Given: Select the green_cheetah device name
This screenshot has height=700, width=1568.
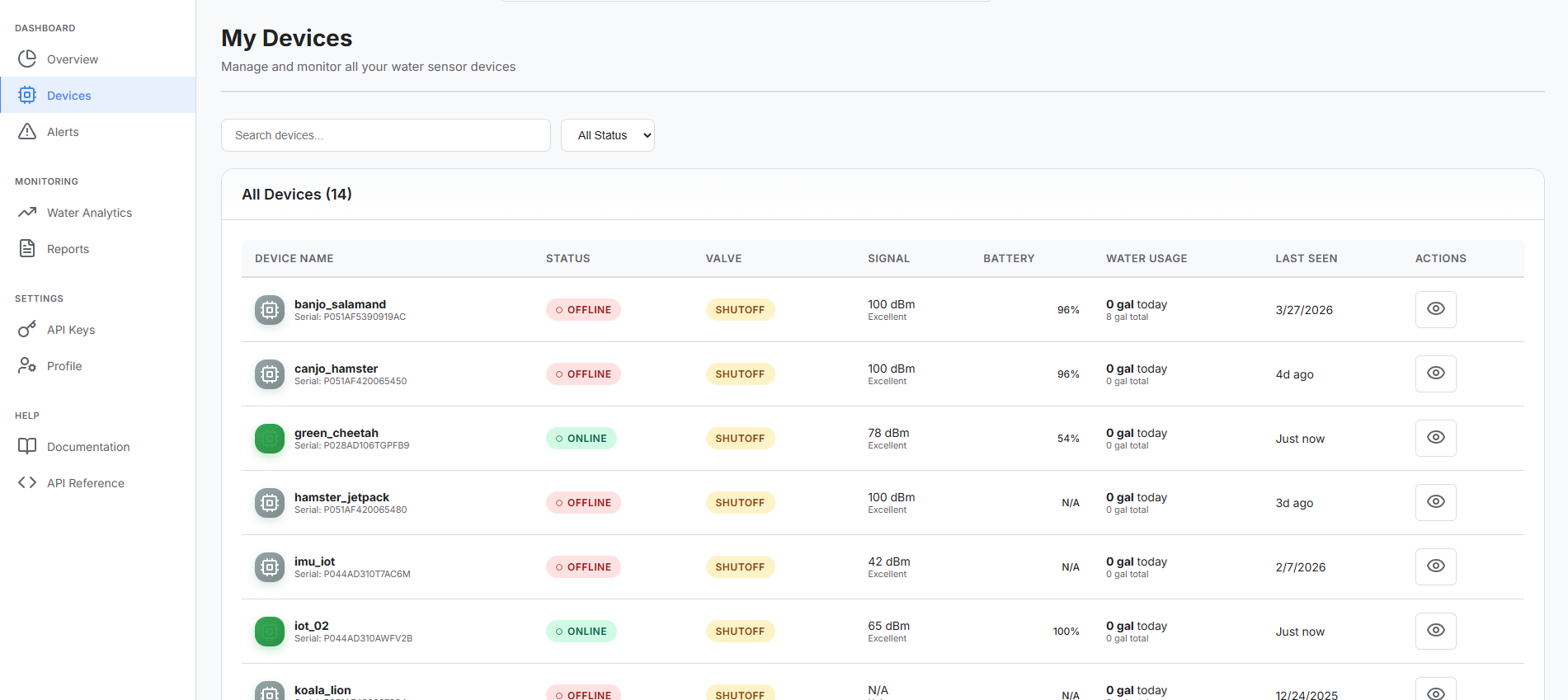Looking at the screenshot, I should pos(337,433).
